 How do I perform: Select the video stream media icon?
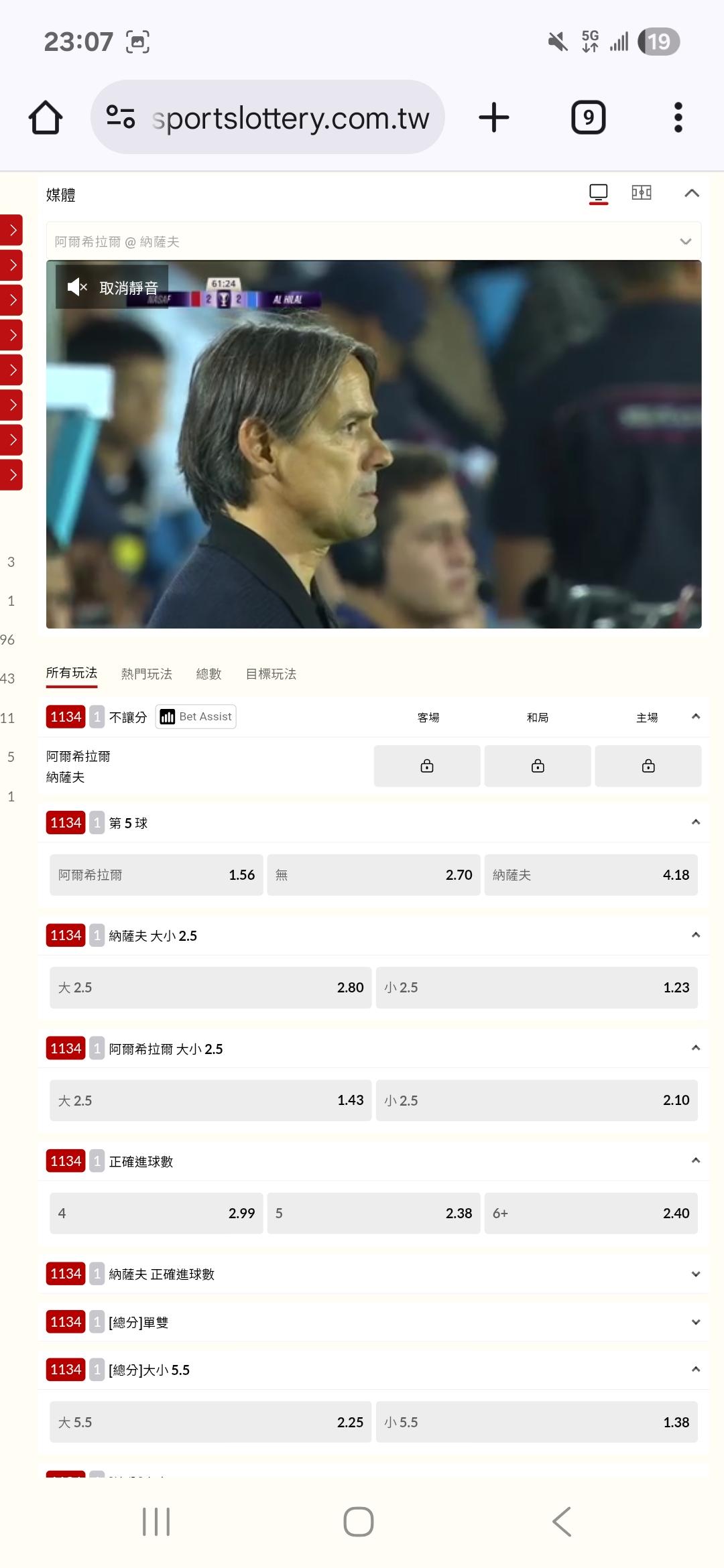click(x=599, y=194)
